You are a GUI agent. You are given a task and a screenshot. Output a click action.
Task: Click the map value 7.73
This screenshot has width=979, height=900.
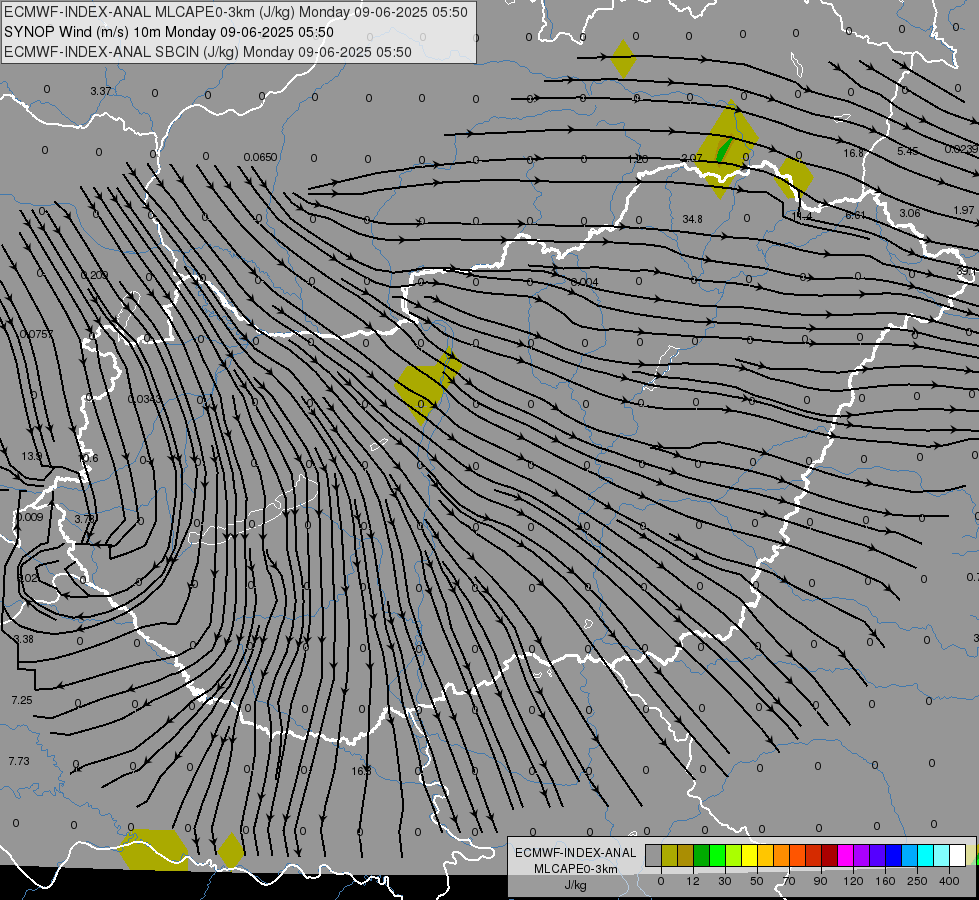click(x=19, y=761)
